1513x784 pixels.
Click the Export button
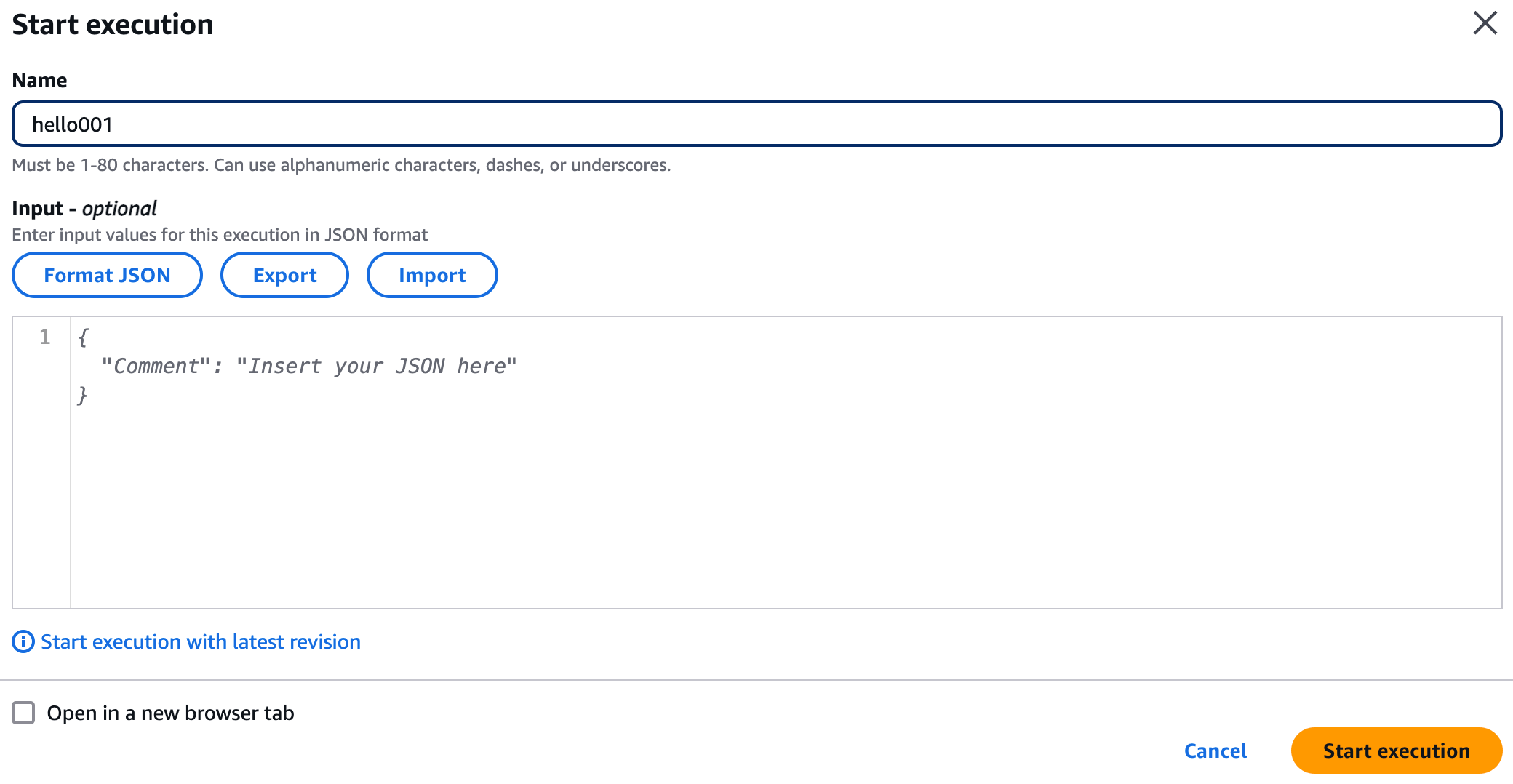[x=284, y=275]
